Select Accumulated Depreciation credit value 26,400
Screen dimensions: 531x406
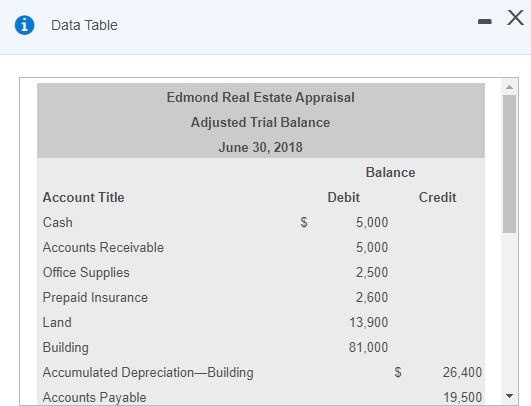(x=462, y=372)
